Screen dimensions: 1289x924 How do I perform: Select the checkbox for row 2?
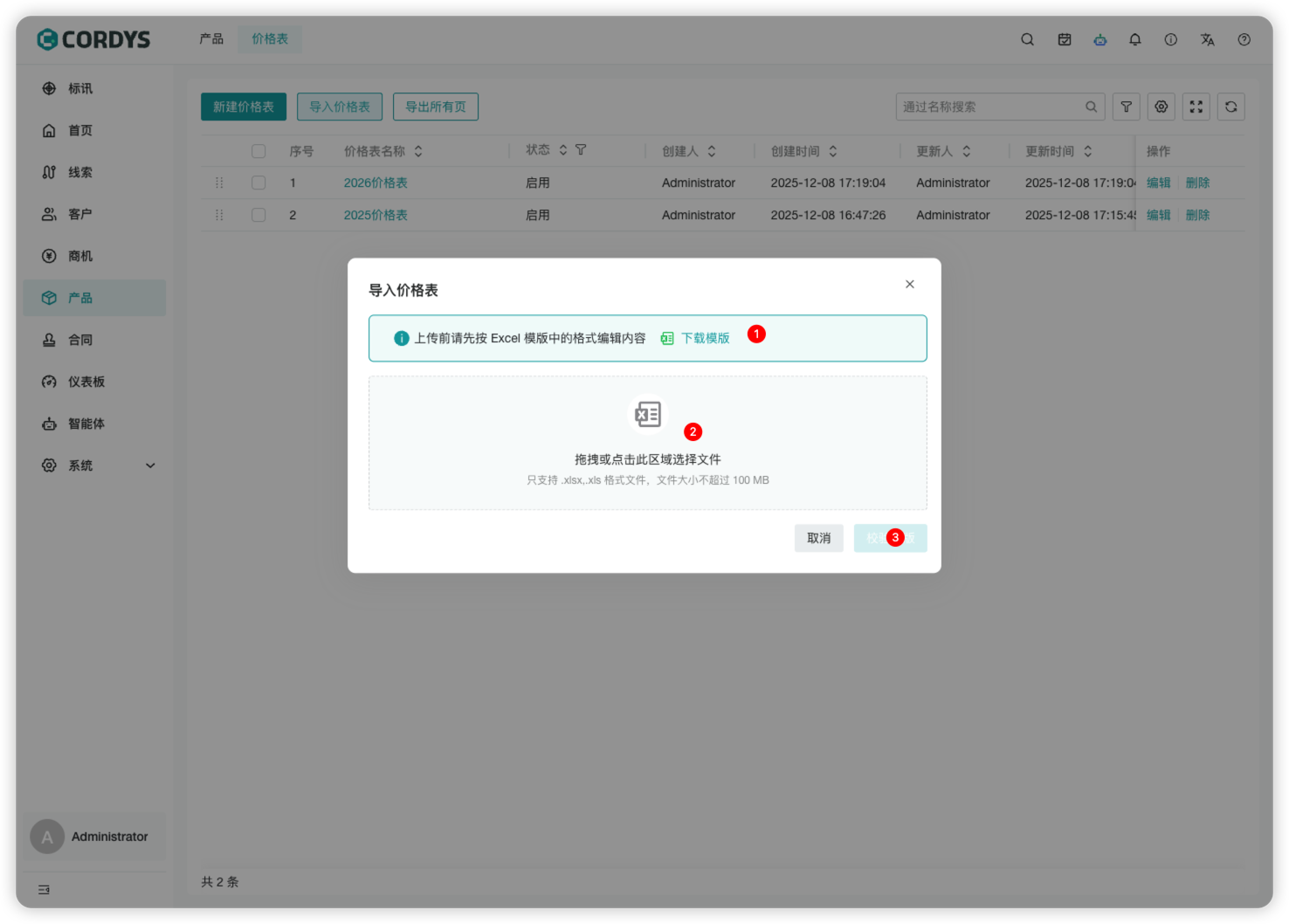[258, 215]
